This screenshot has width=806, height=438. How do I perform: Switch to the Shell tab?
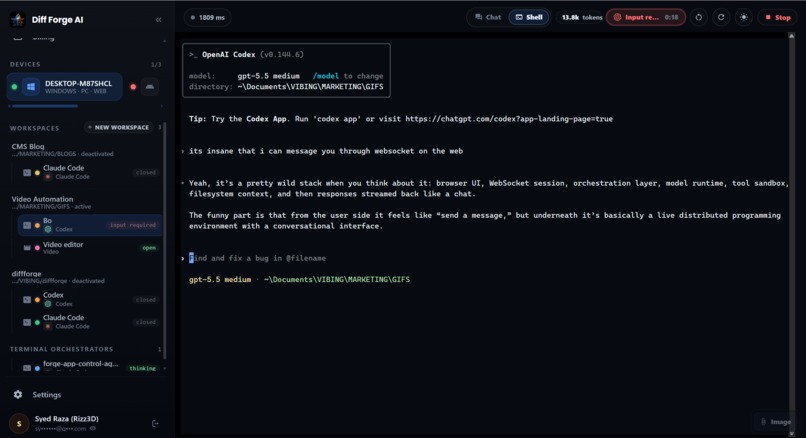point(529,17)
